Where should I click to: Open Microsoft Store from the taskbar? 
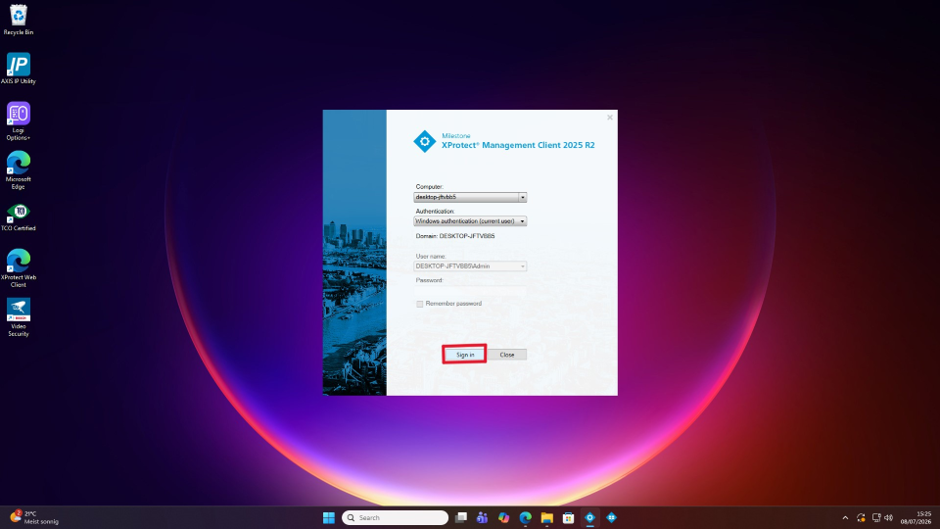point(568,518)
